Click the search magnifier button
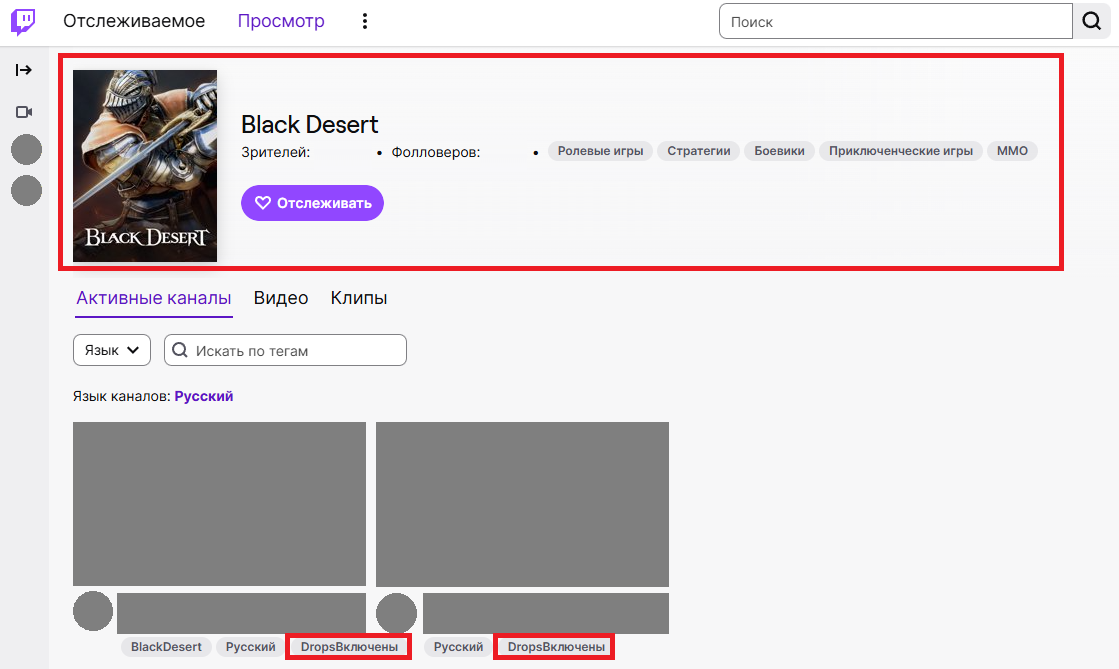1119x669 pixels. tap(1092, 21)
